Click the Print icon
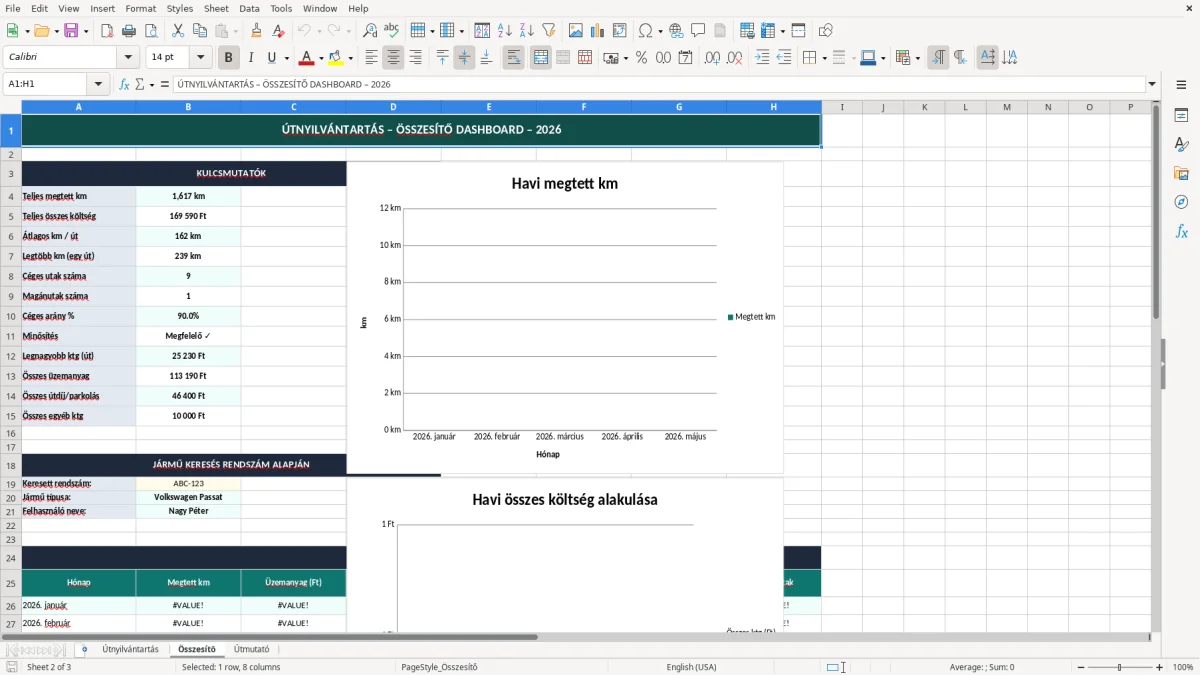Image resolution: width=1200 pixels, height=675 pixels. [x=129, y=31]
